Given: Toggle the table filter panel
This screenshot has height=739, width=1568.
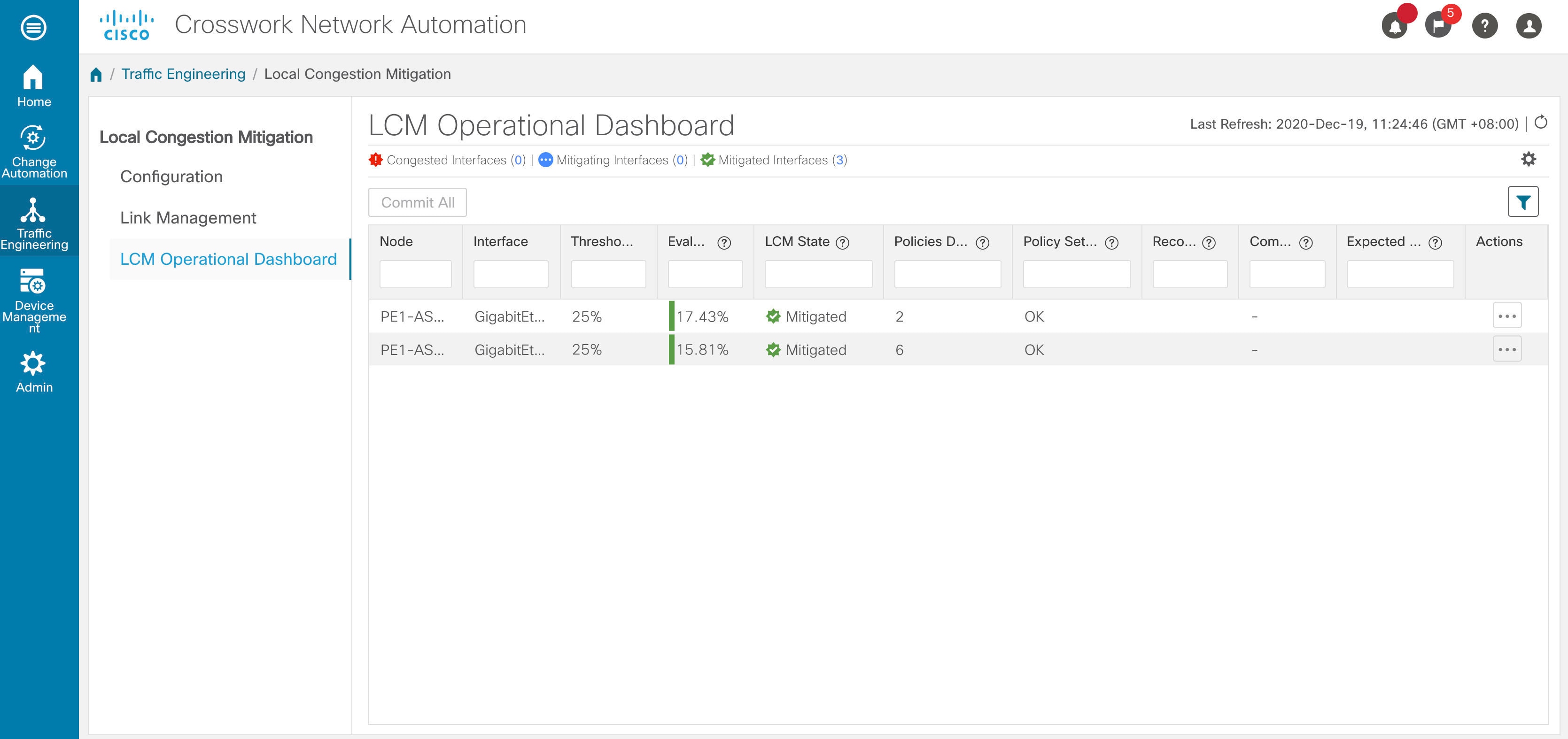Looking at the screenshot, I should [x=1523, y=201].
